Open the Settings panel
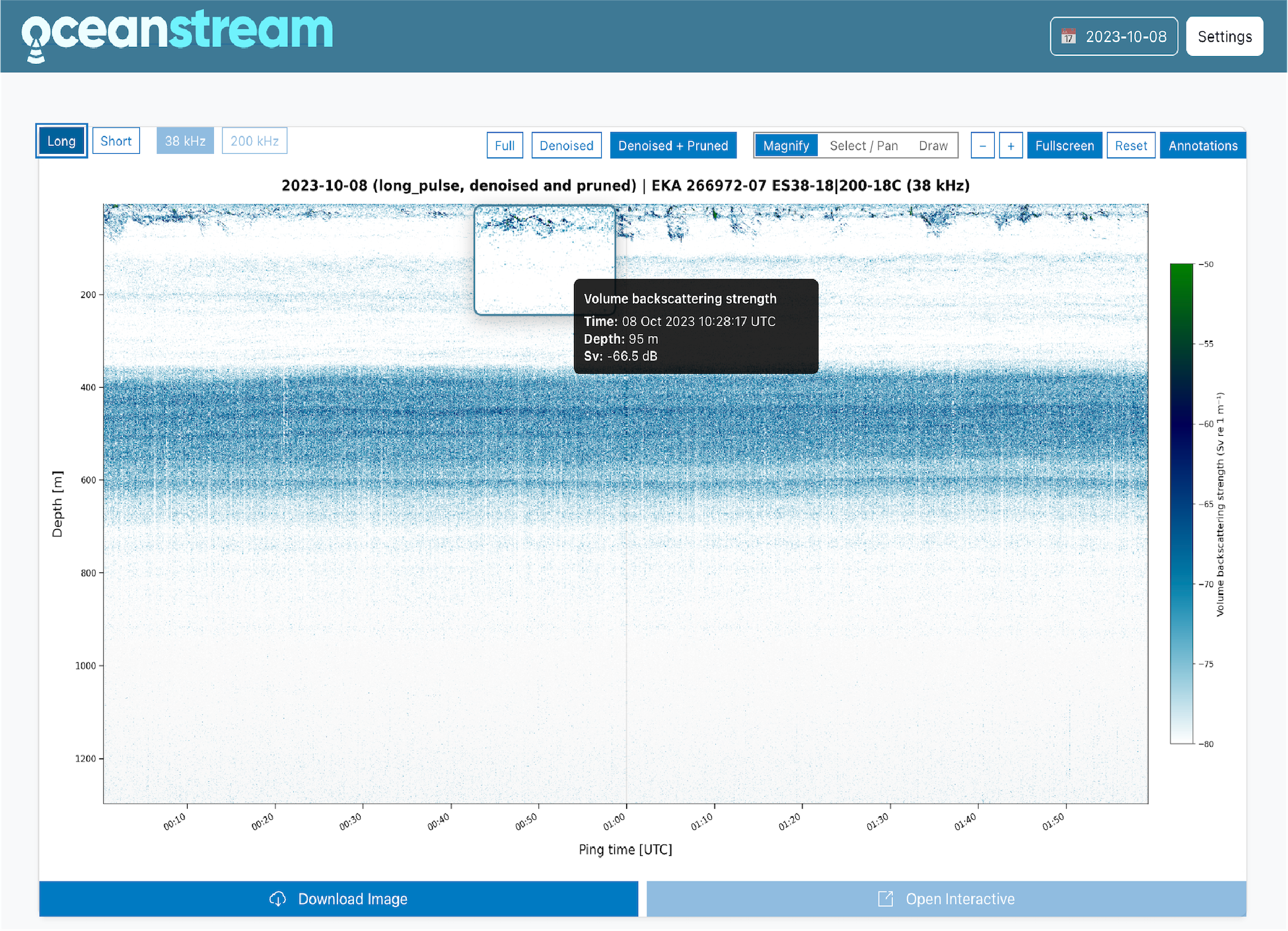 (1225, 36)
